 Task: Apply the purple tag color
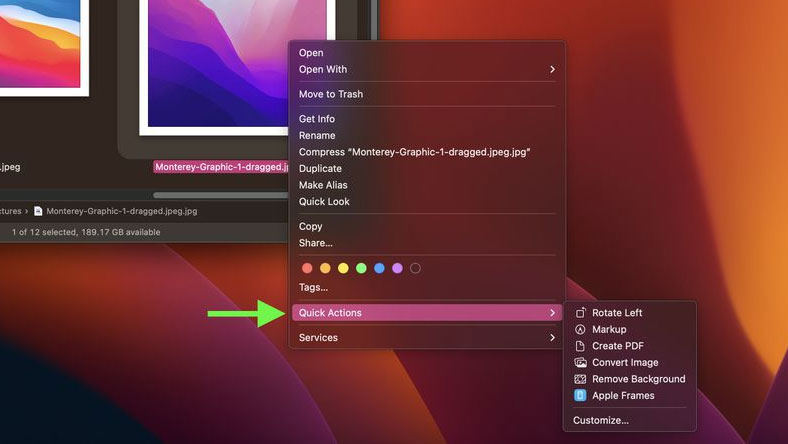tap(398, 268)
